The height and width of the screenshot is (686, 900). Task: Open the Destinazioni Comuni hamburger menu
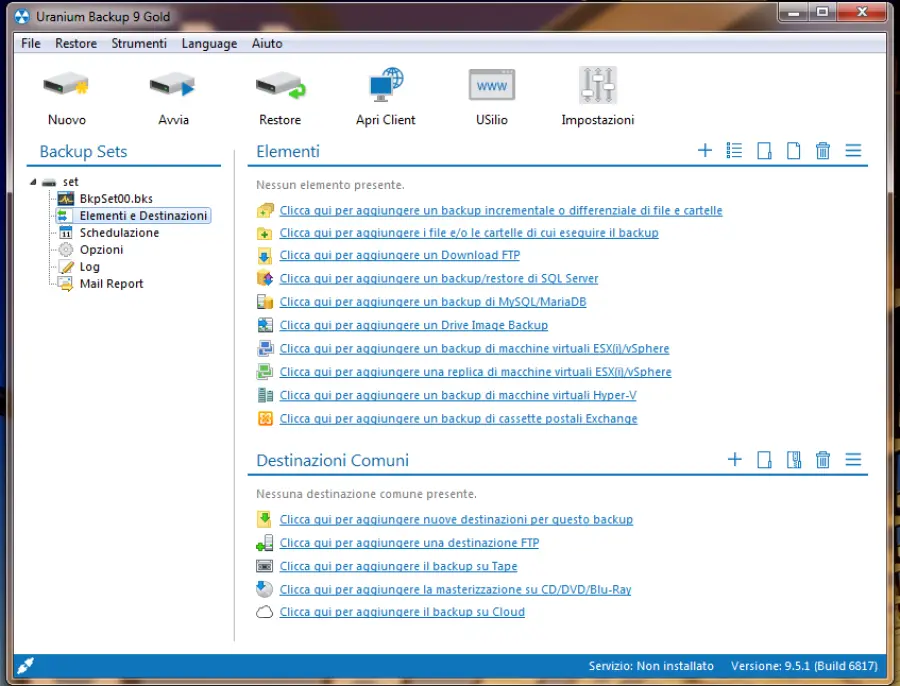(853, 459)
